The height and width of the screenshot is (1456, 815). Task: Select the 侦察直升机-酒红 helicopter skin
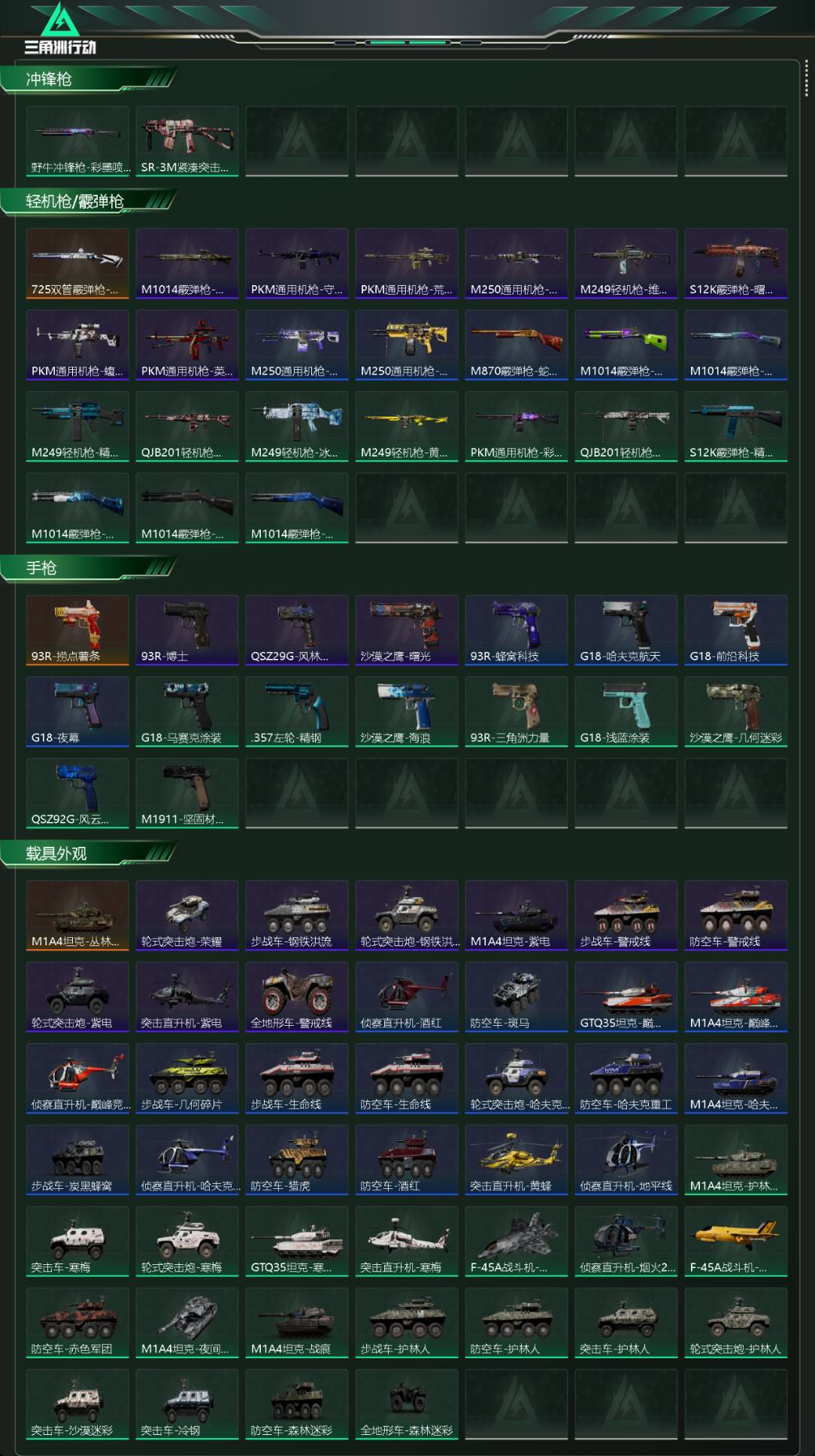coord(407,996)
